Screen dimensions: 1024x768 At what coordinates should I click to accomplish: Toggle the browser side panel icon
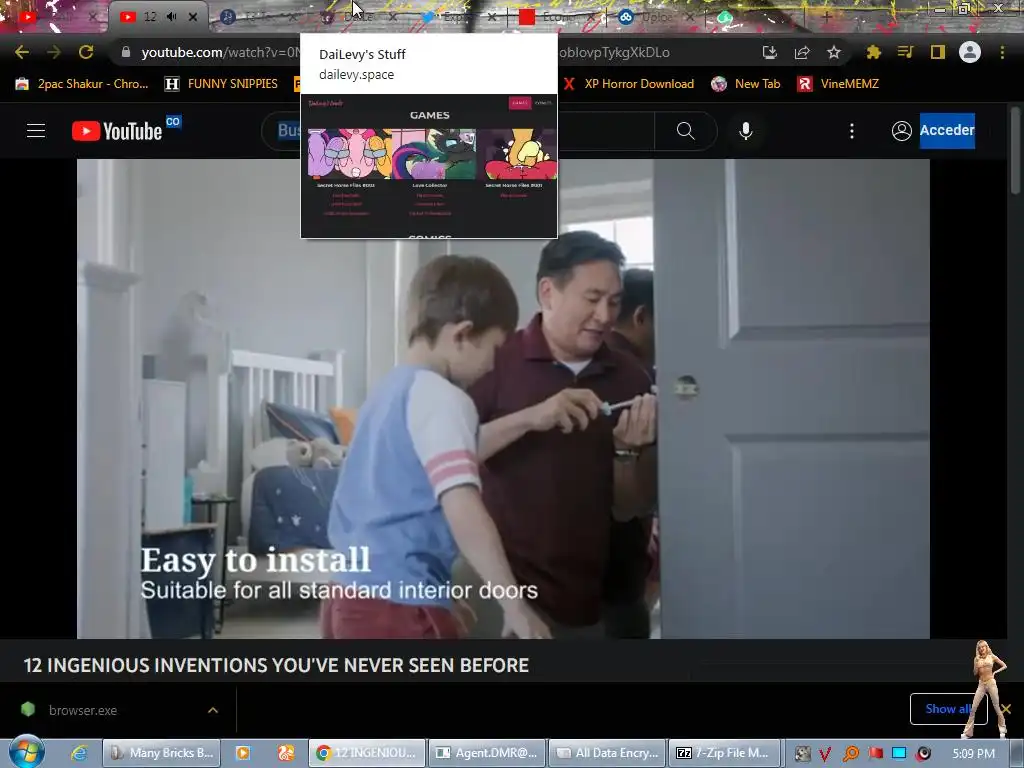coord(938,52)
